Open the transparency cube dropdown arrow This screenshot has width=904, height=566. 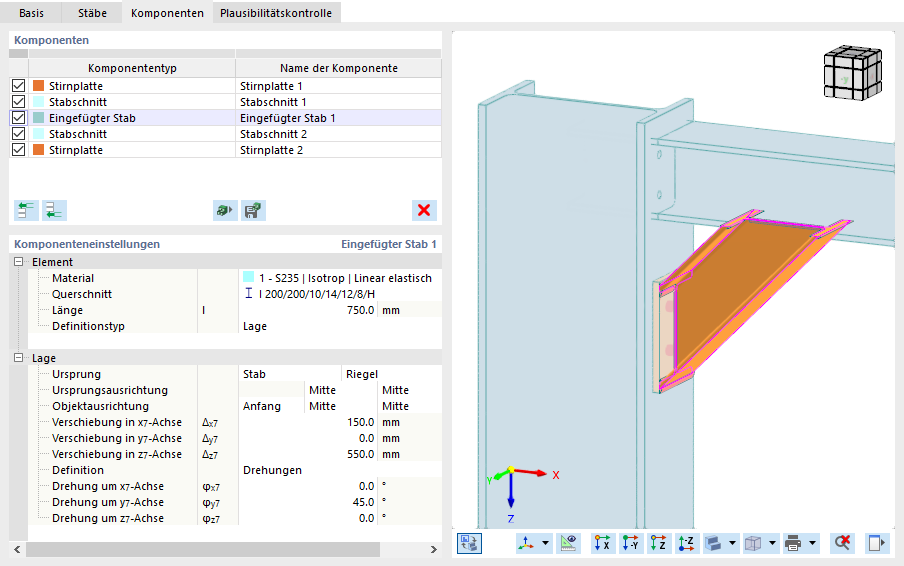coord(772,543)
